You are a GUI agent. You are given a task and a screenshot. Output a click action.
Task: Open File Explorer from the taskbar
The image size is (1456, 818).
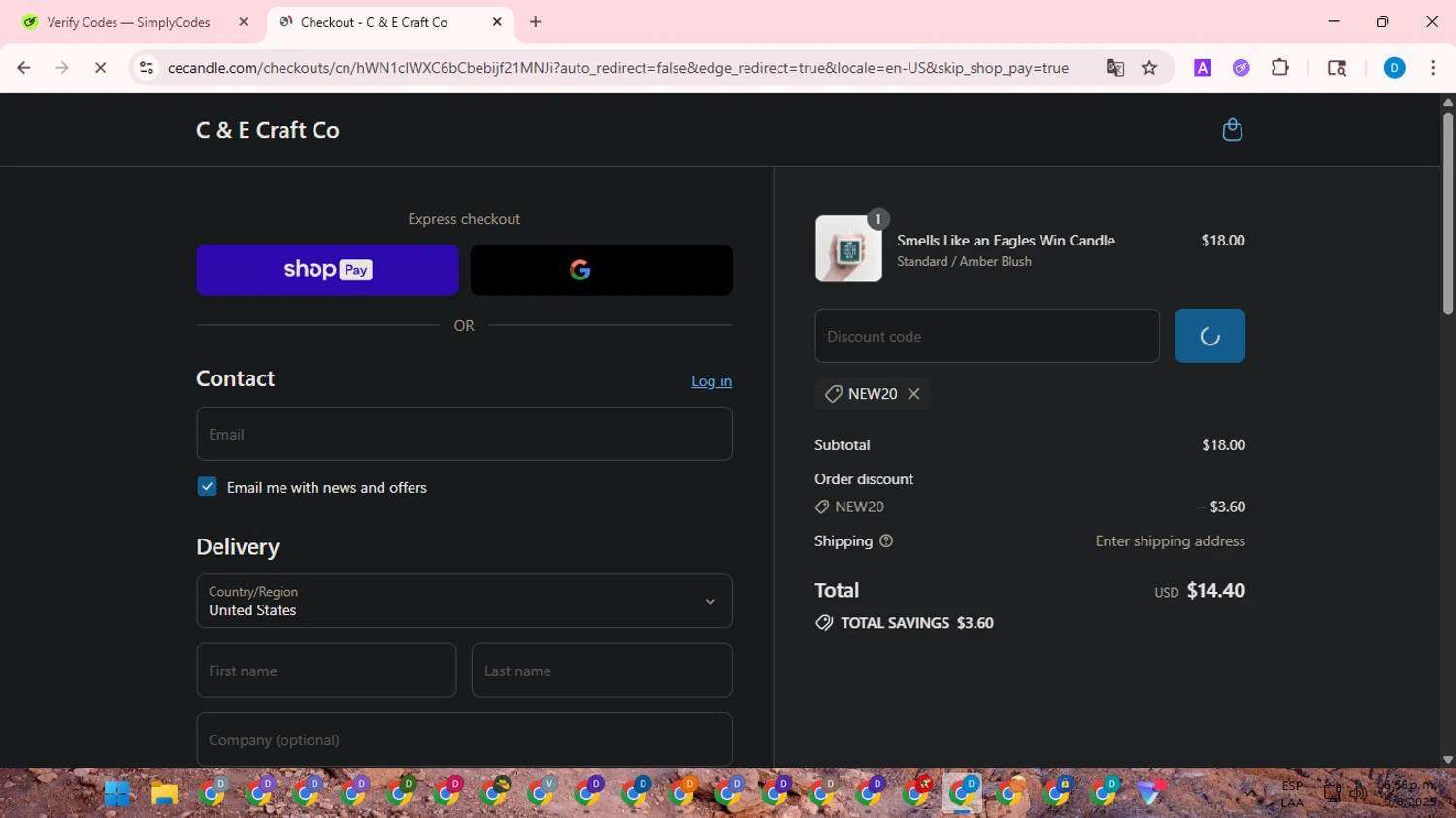point(164,794)
